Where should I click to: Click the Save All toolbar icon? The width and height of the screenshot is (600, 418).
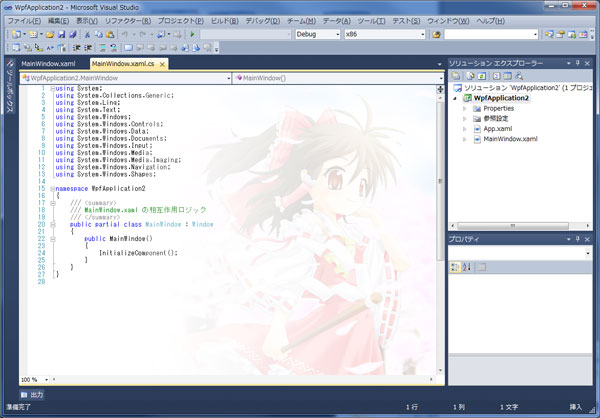coord(73,34)
